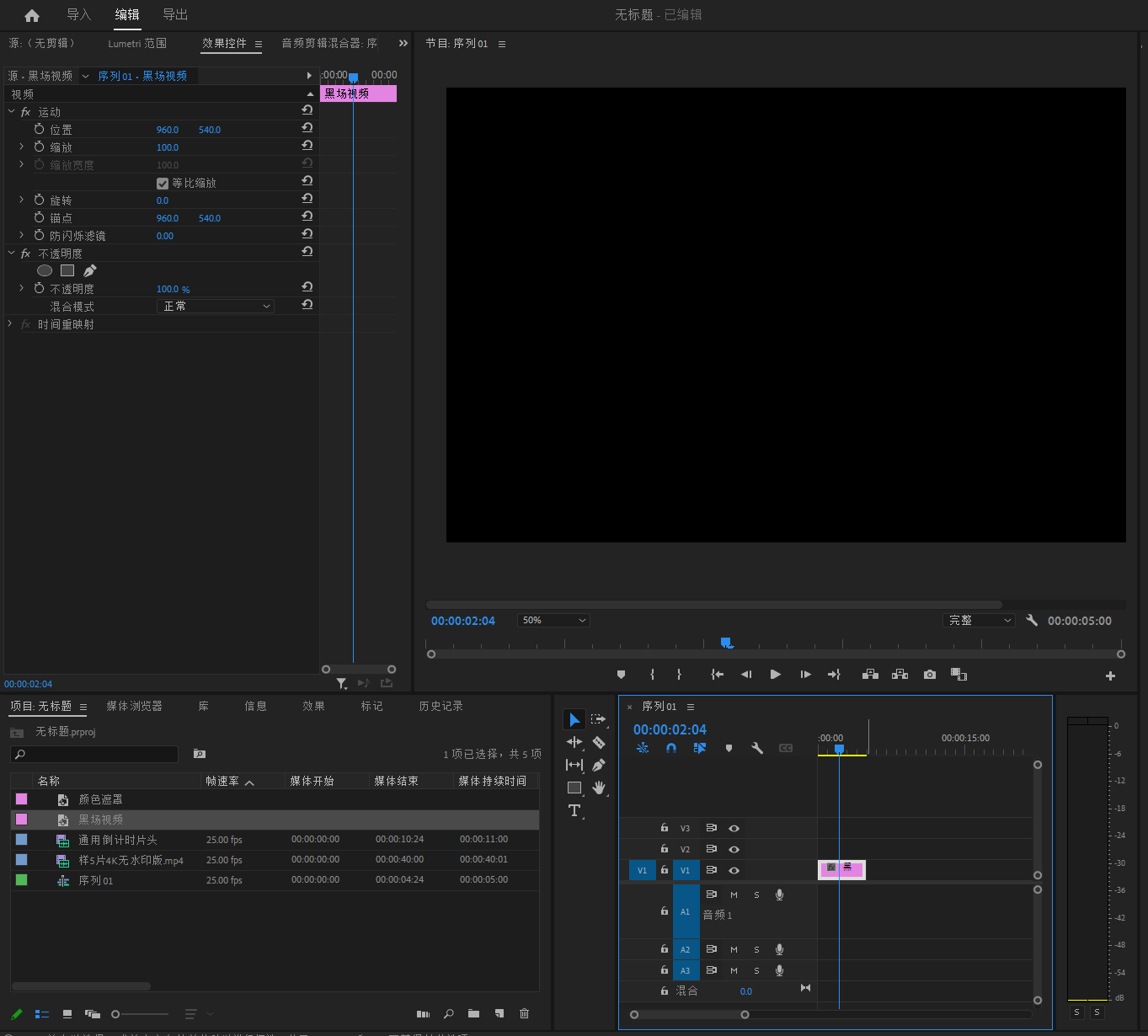The image size is (1148, 1036).
Task: Click the Export Frame camera icon
Action: pyautogui.click(x=929, y=675)
